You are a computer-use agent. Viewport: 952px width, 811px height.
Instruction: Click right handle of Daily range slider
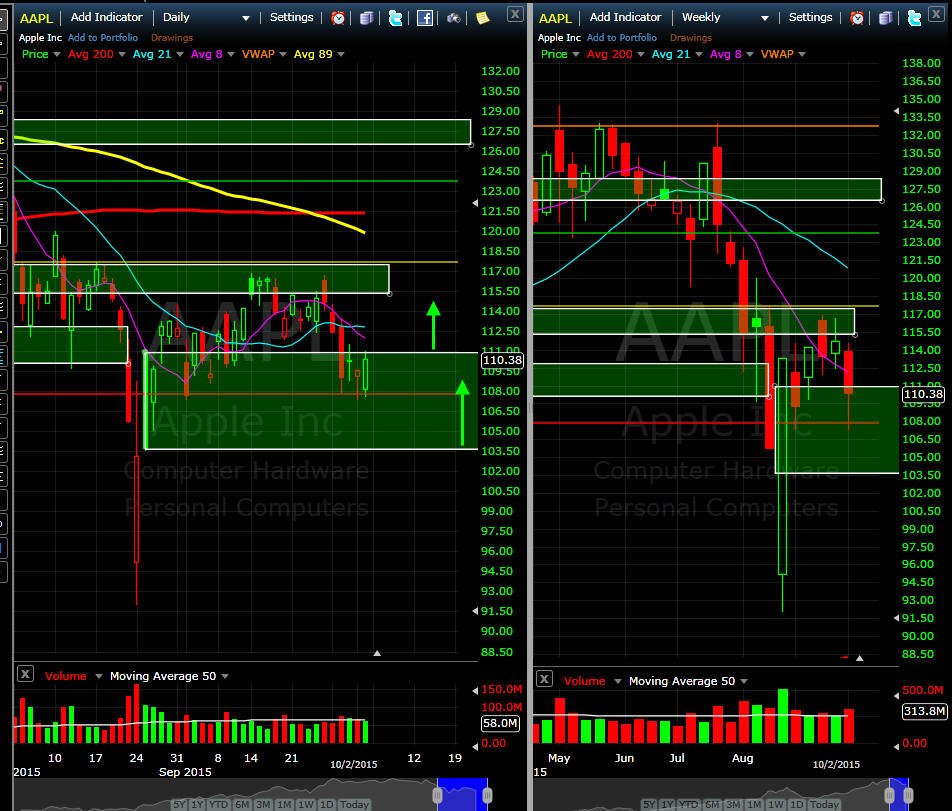pyautogui.click(x=487, y=795)
